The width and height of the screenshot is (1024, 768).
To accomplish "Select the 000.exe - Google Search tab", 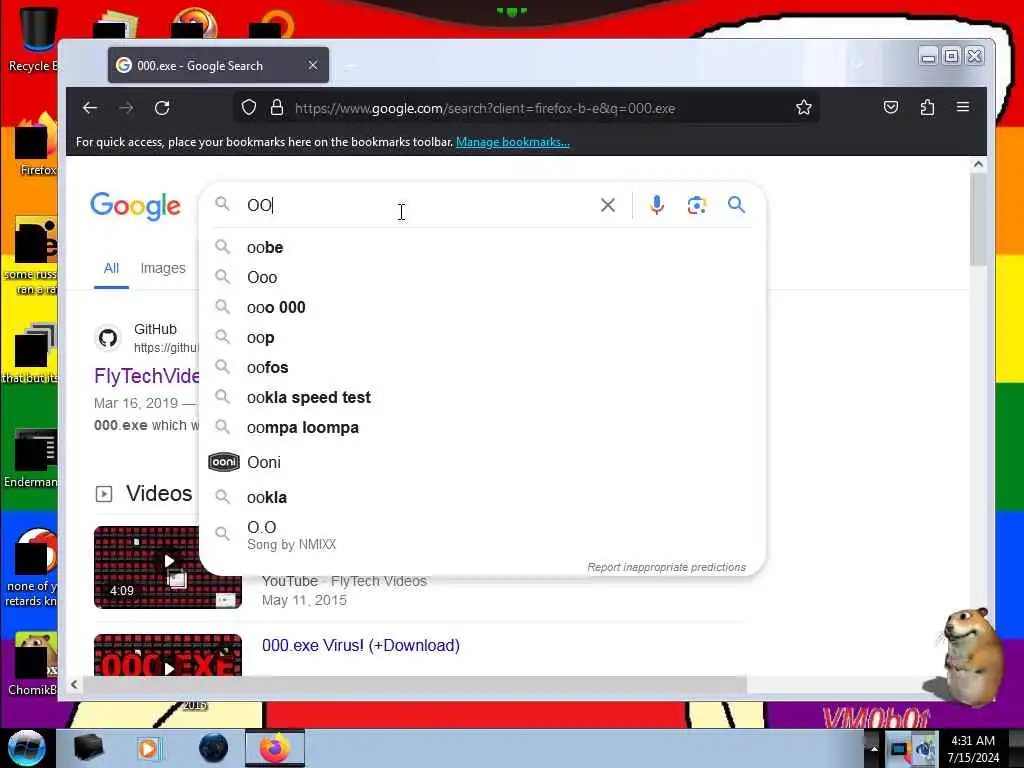I will point(217,65).
